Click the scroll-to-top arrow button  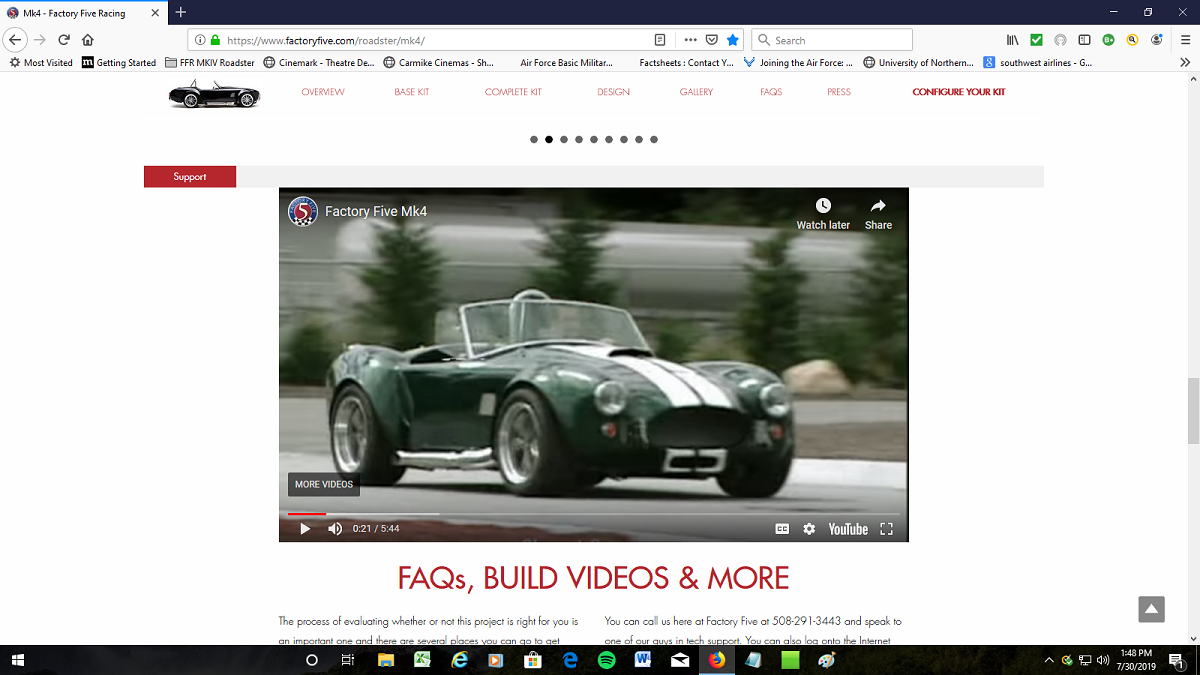click(x=1151, y=609)
